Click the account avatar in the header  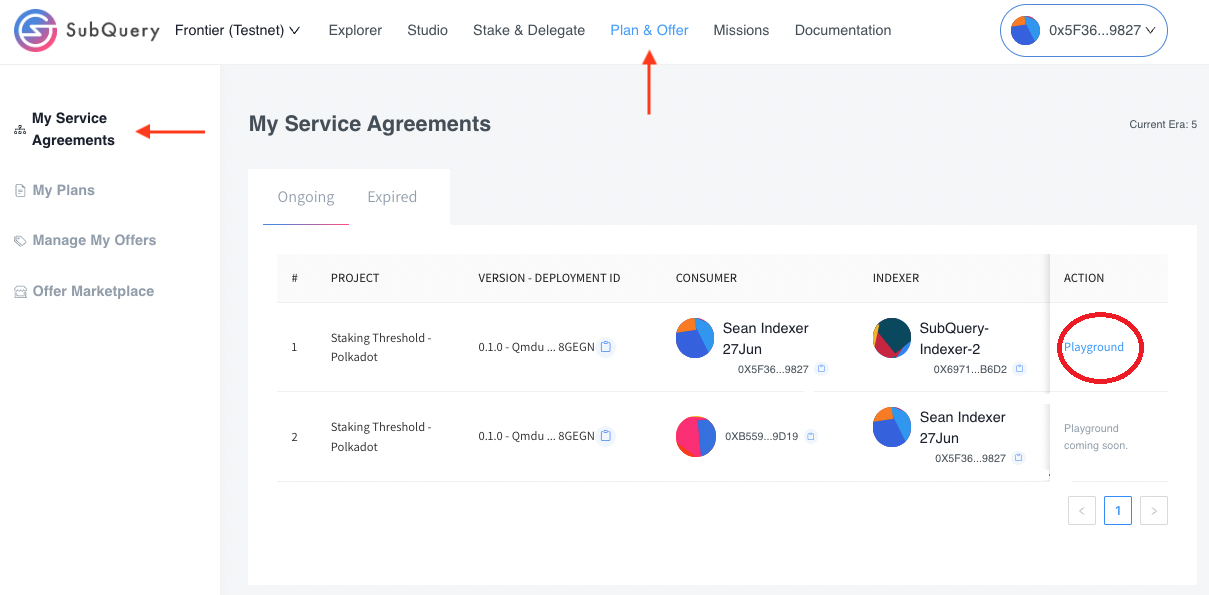point(1025,31)
